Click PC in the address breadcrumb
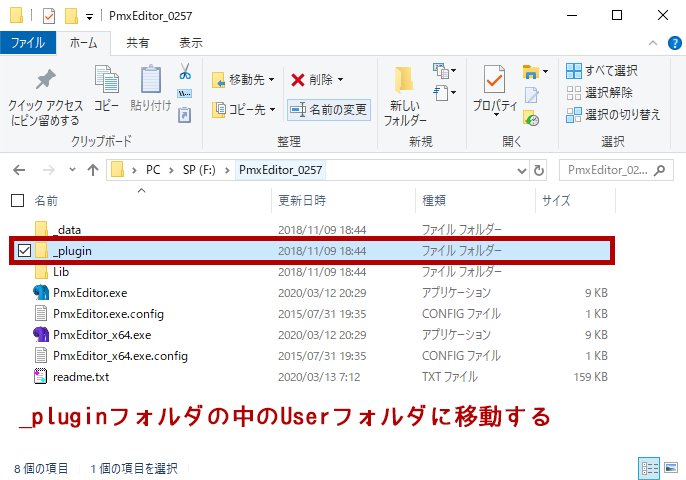The width and height of the screenshot is (686, 480). 153,170
